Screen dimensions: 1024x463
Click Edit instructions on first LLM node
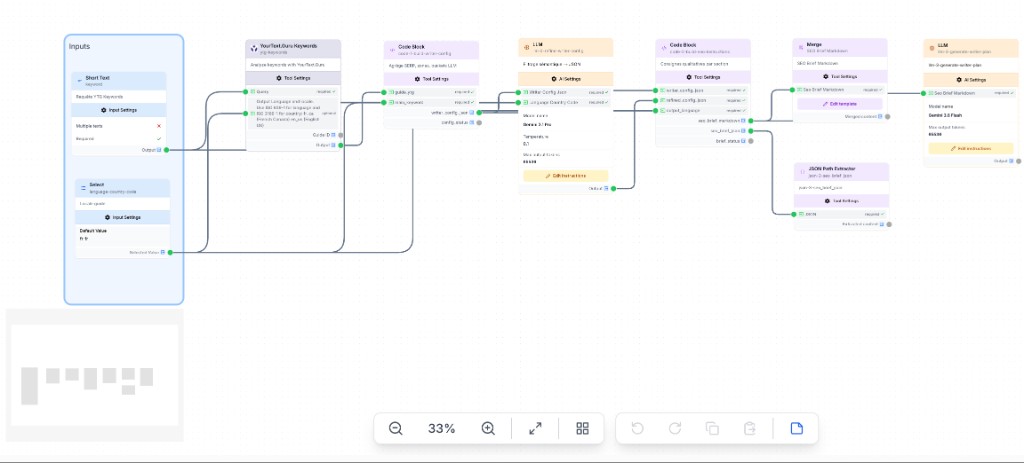click(x=566, y=176)
